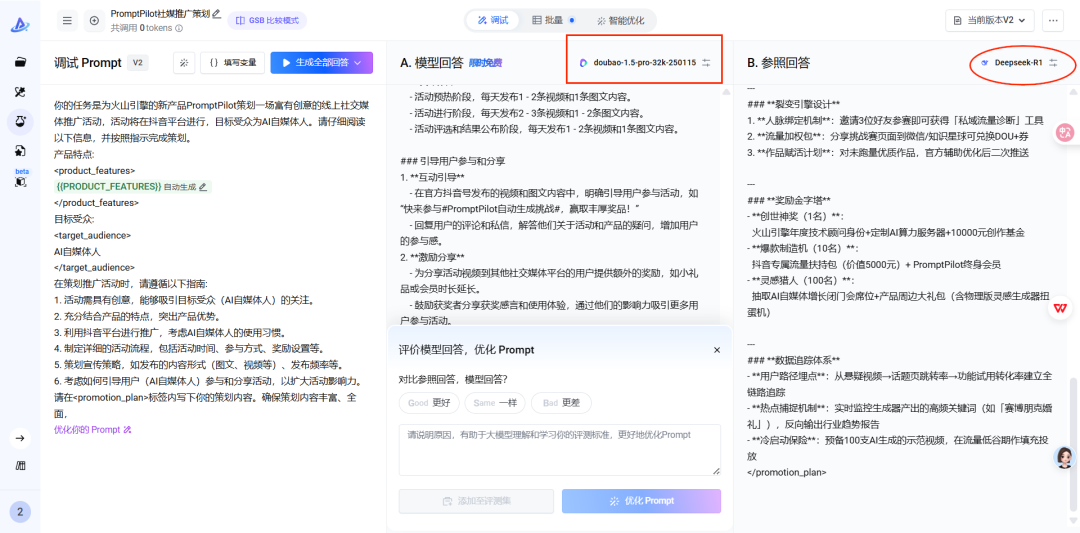The image size is (1080, 533).
Task: Click the 自动生成 link
Action: click(180, 187)
